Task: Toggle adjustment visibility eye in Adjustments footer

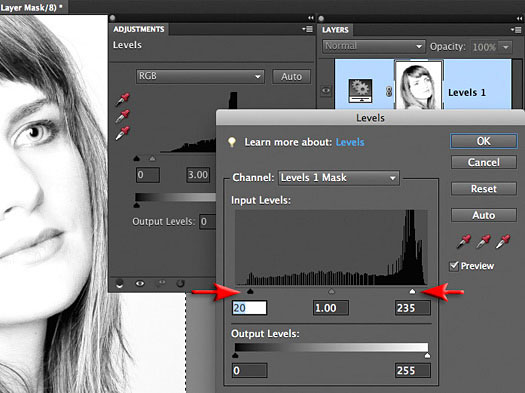Action: (140, 284)
